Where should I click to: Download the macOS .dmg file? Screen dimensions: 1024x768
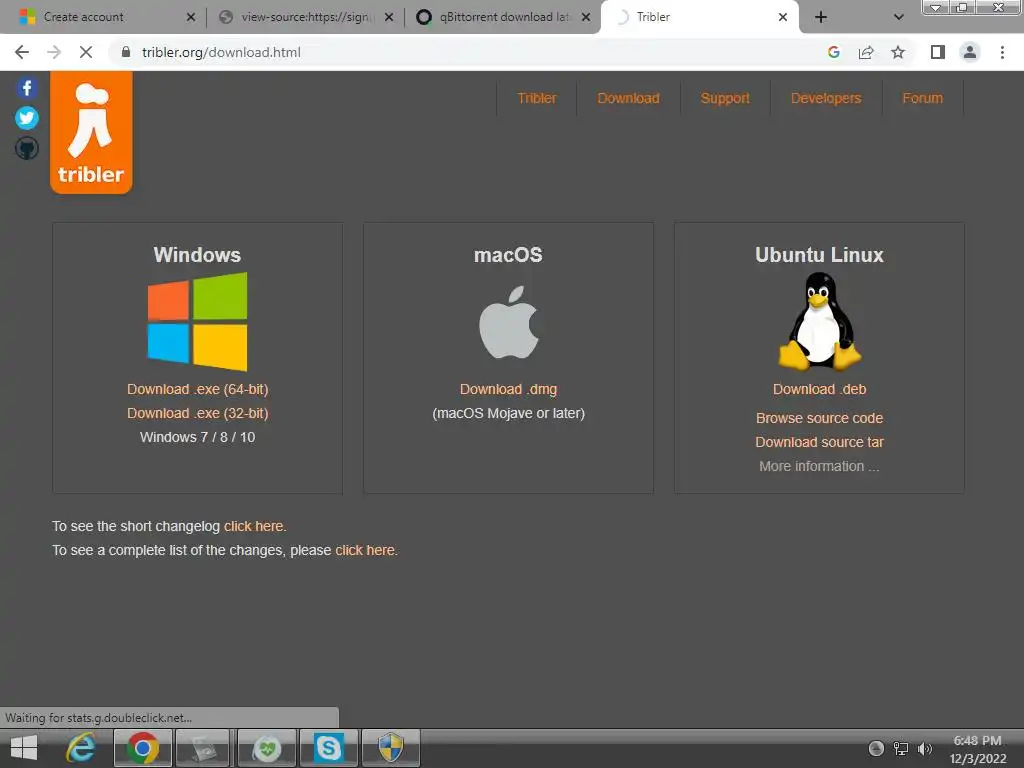click(x=509, y=389)
